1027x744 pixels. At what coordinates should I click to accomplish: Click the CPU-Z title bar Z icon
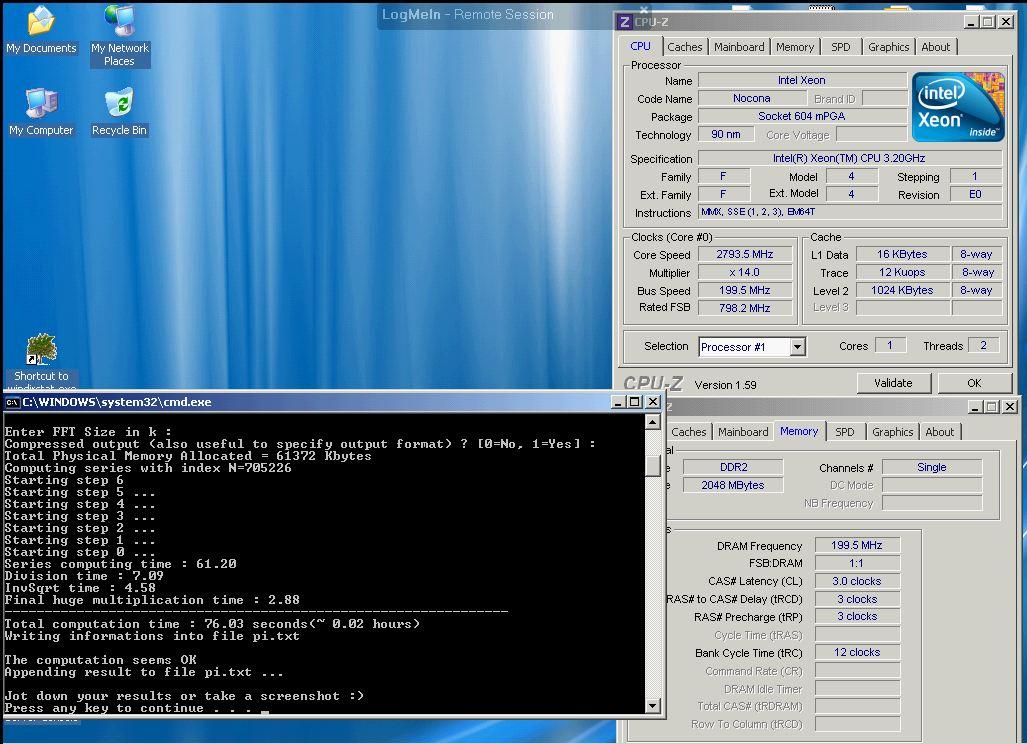tap(624, 22)
